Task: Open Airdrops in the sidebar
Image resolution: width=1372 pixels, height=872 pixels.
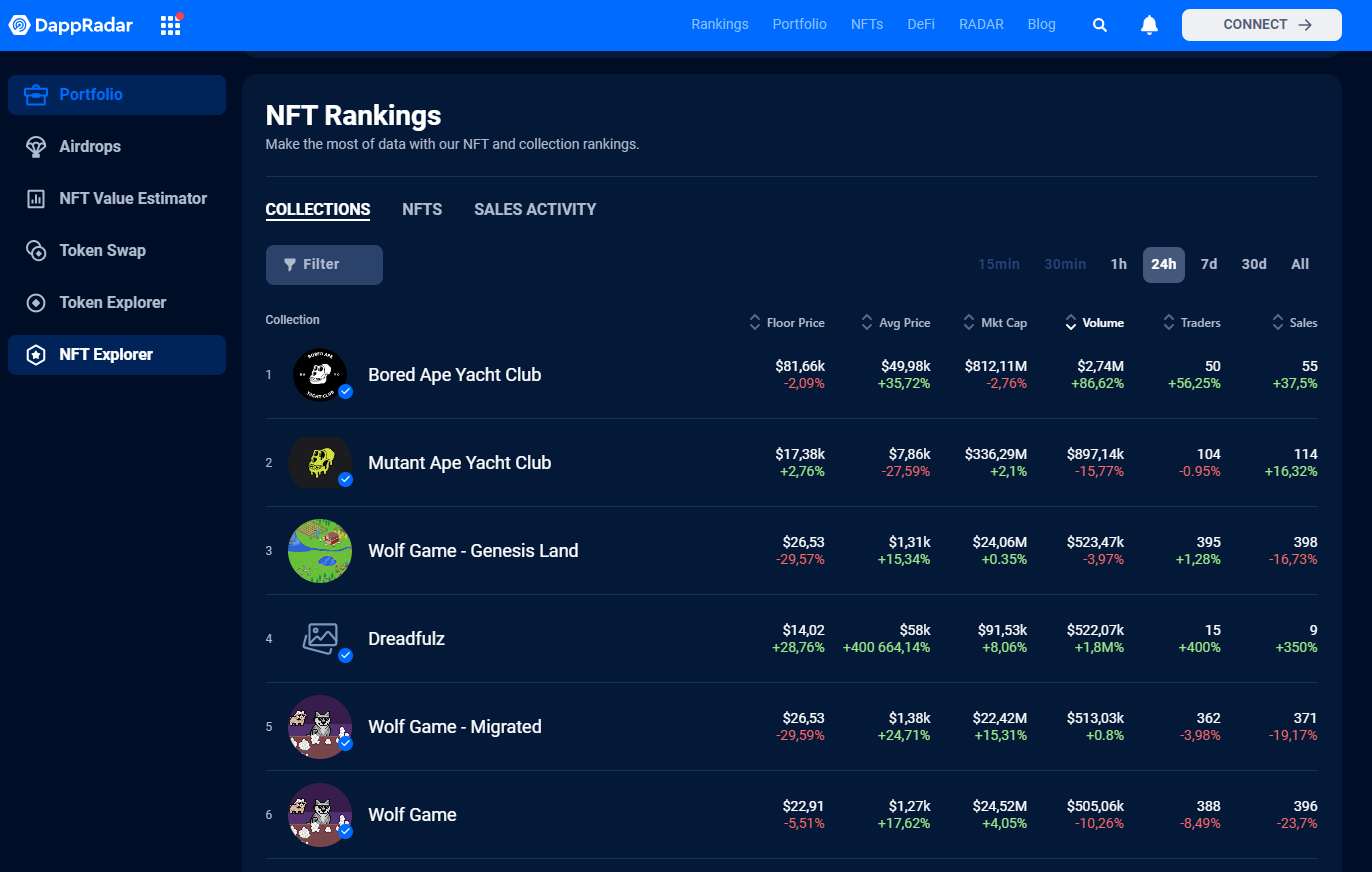Action: point(117,147)
